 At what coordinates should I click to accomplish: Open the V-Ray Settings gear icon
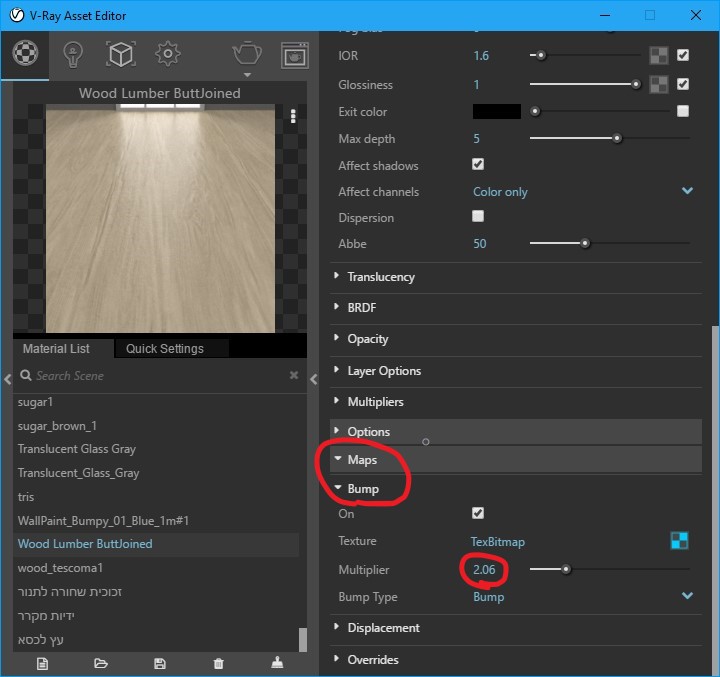point(168,54)
